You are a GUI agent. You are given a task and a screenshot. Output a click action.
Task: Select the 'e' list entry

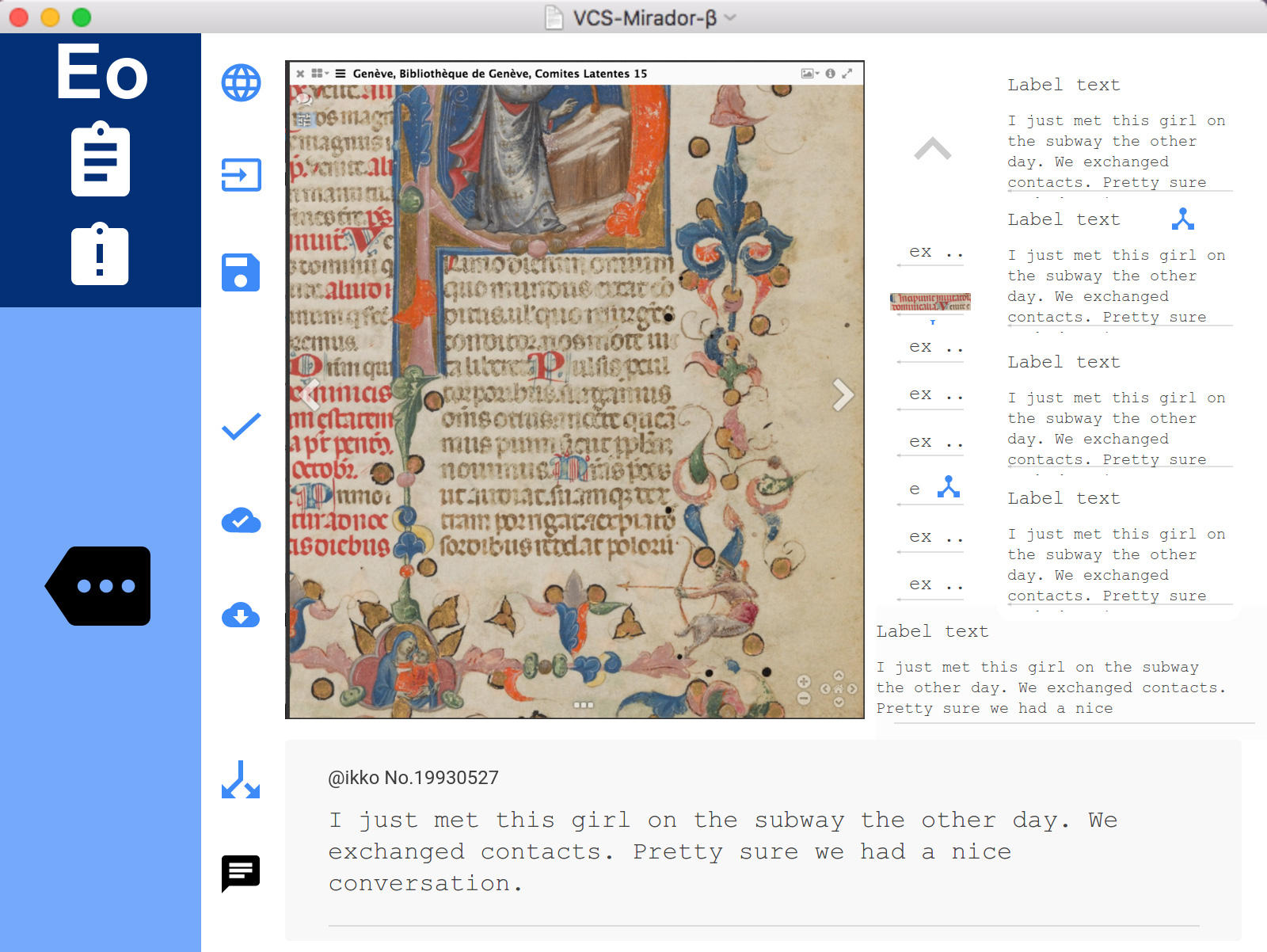pos(915,489)
